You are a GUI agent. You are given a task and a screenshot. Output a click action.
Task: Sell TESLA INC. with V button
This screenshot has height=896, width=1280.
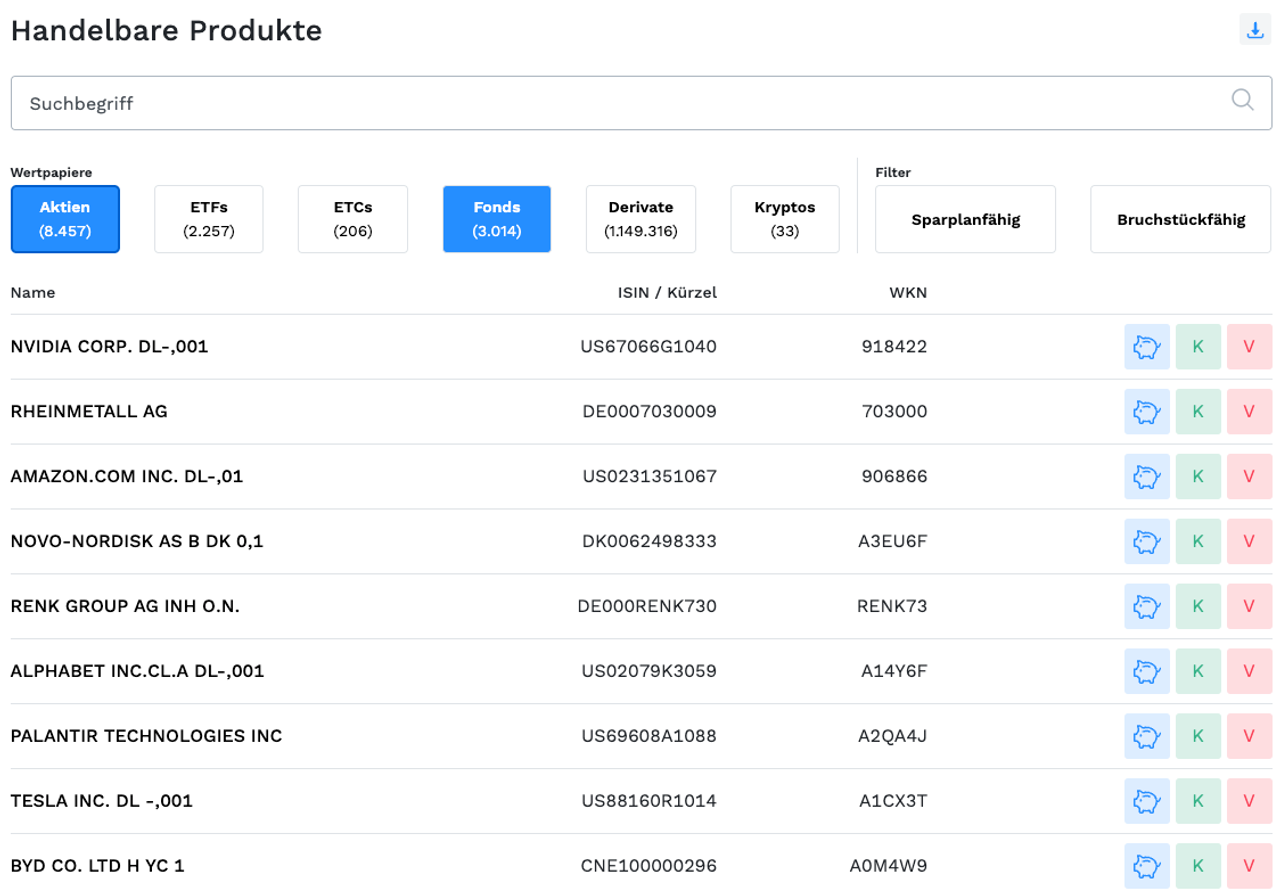pos(1249,801)
